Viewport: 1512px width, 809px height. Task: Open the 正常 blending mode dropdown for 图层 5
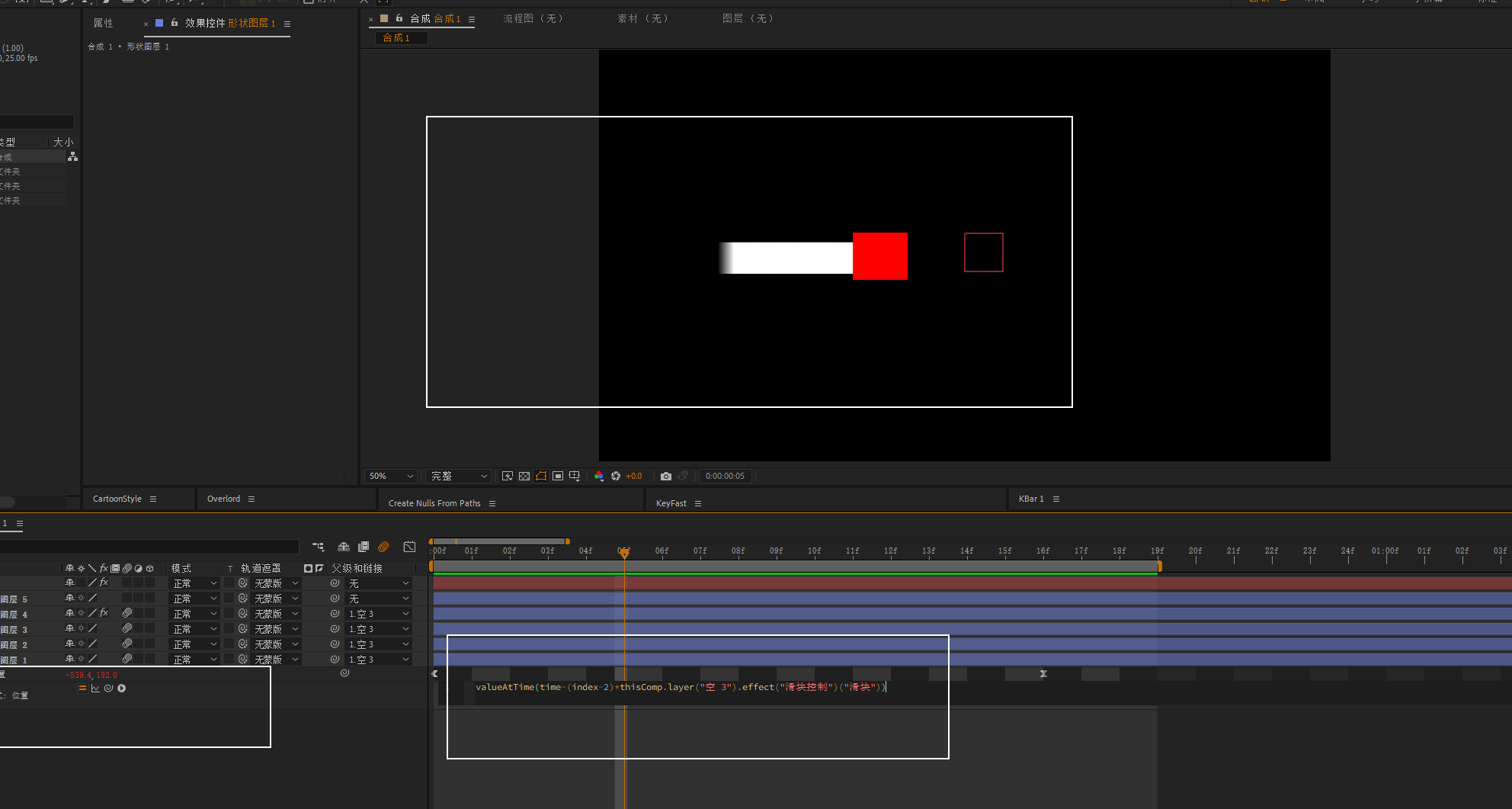click(194, 599)
